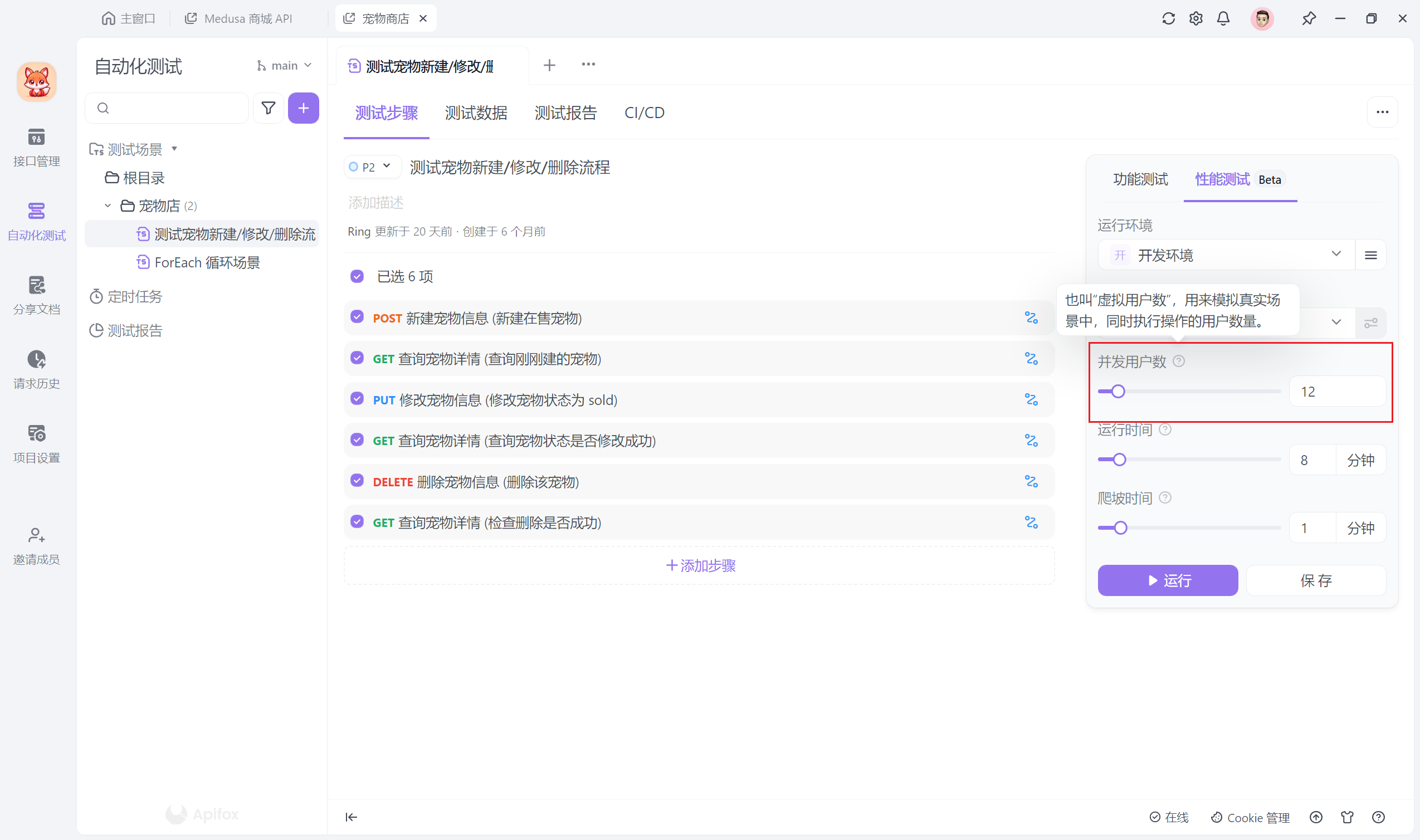Expand 宠物店 folder in sidebar
Viewport: 1420px width, 840px height.
click(108, 206)
